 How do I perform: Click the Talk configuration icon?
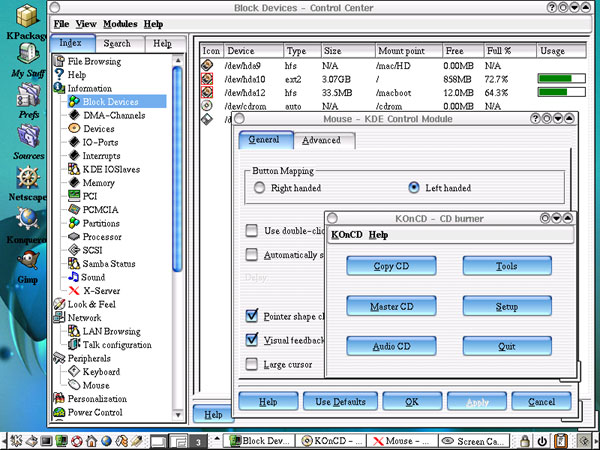[74, 345]
